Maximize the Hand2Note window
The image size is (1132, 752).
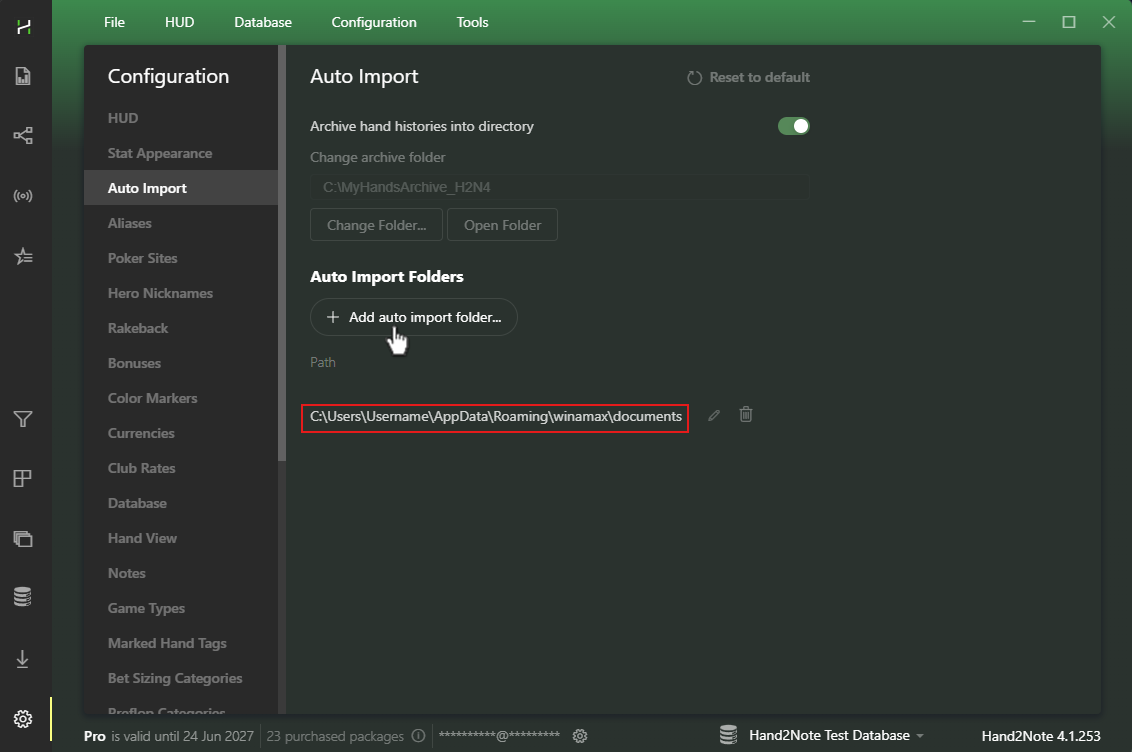pyautogui.click(x=1068, y=22)
